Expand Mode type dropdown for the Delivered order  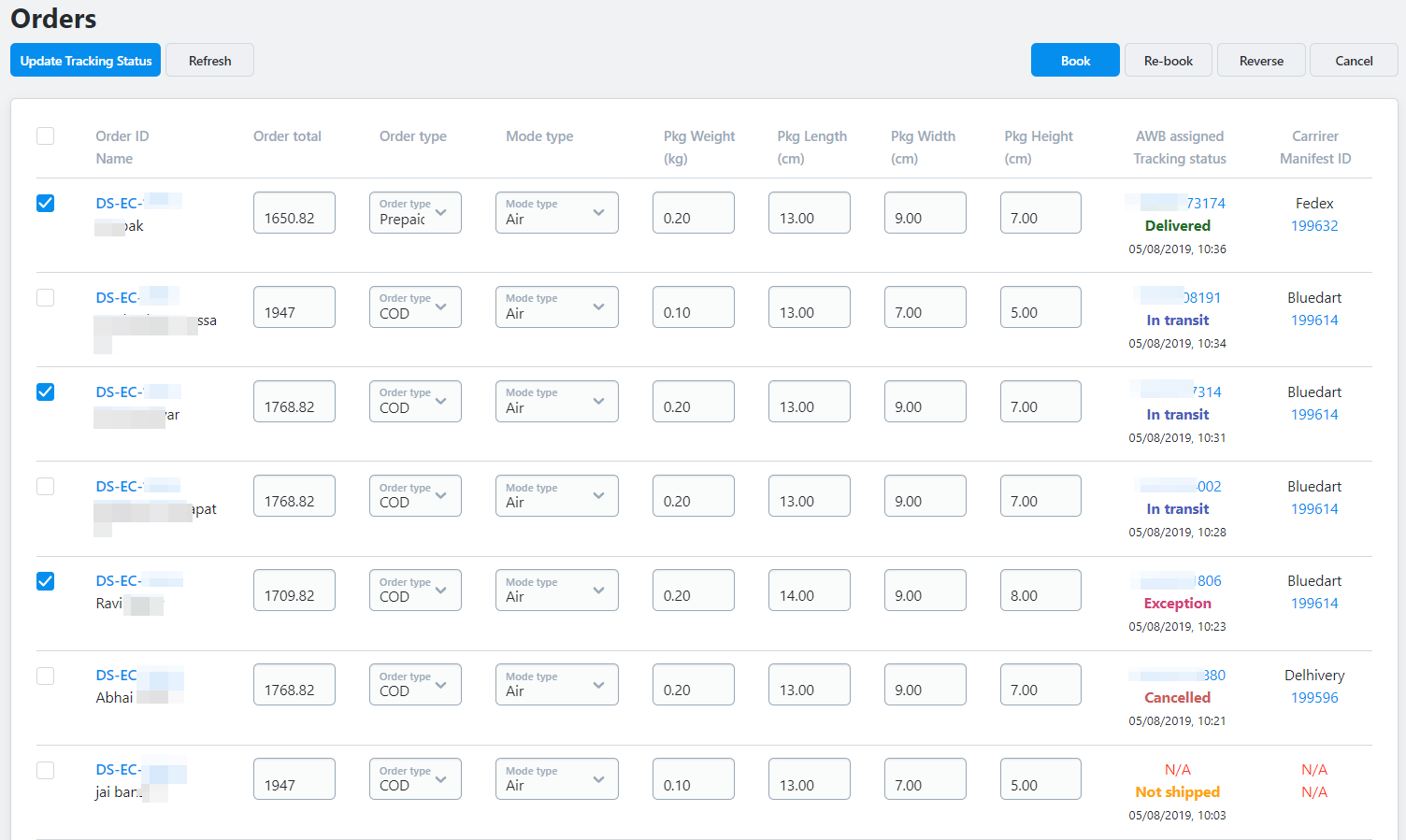tap(556, 213)
